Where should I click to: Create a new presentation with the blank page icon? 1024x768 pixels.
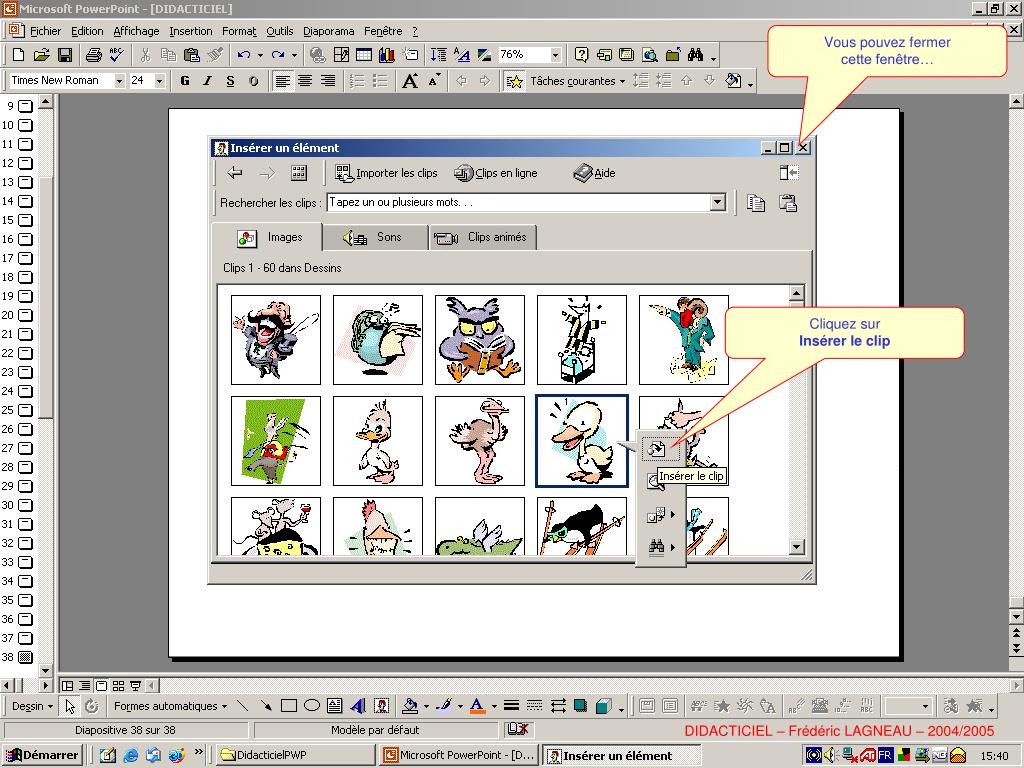[19, 55]
